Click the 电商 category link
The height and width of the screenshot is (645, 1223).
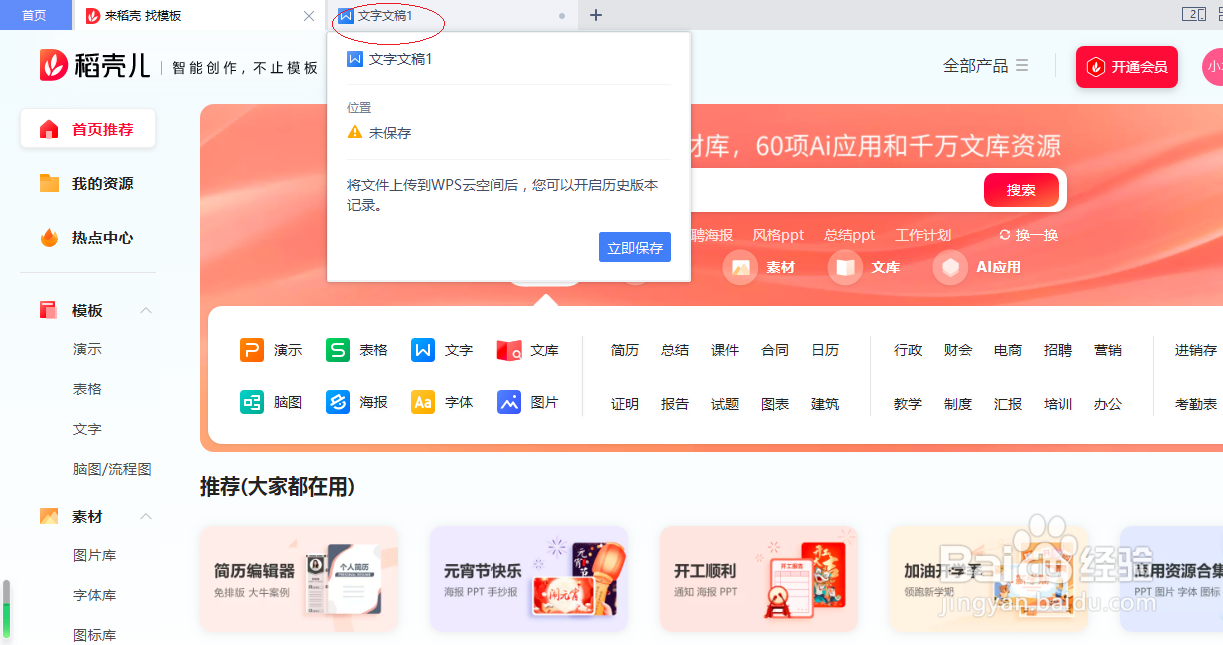[1008, 350]
